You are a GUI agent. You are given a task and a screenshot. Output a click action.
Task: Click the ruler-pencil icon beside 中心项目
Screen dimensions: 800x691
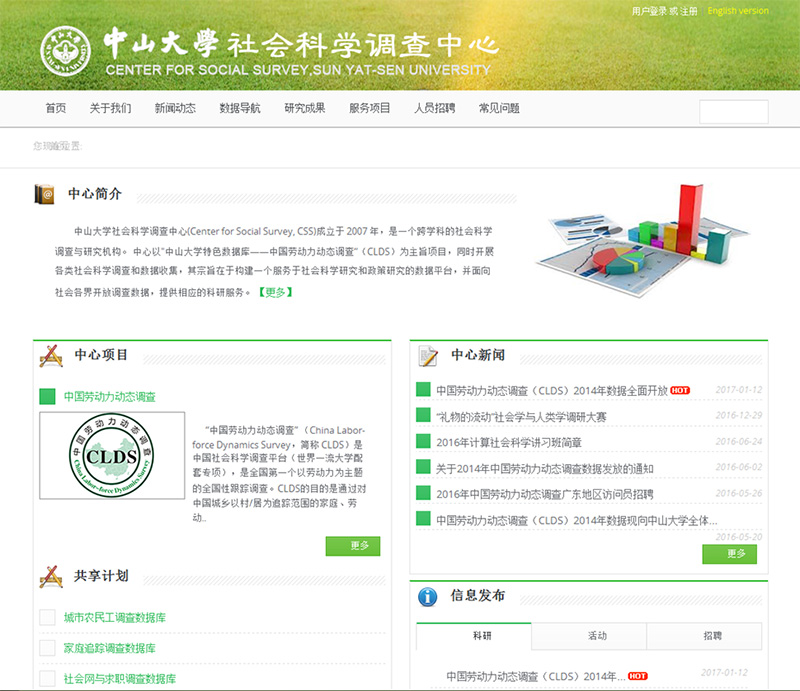coord(51,356)
